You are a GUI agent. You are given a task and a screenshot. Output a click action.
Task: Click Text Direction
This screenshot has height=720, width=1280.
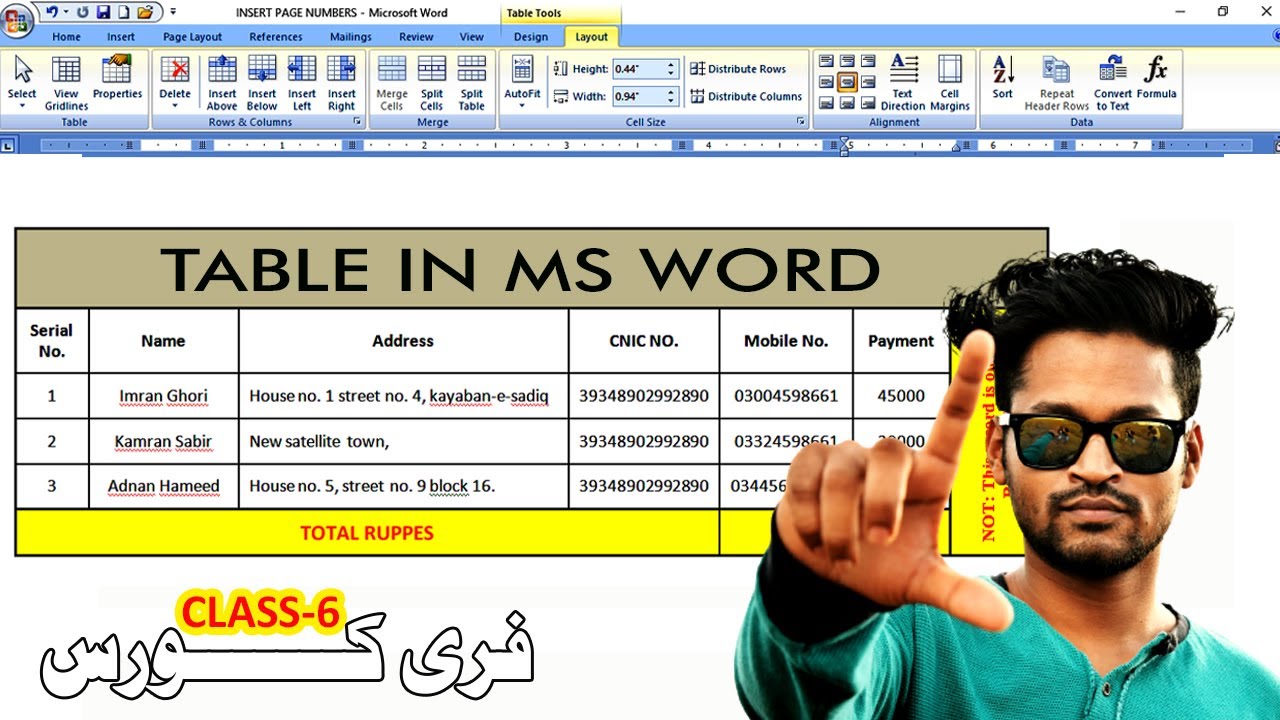pos(903,83)
